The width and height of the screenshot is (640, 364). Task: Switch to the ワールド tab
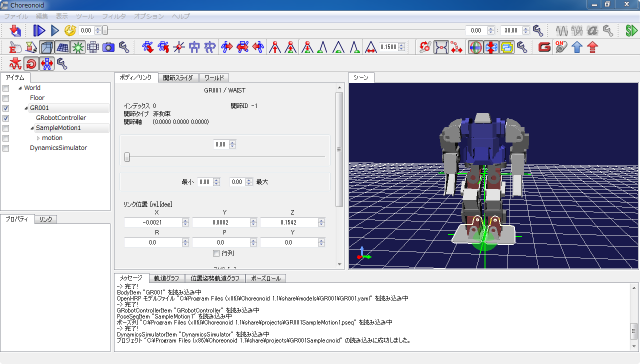[214, 78]
